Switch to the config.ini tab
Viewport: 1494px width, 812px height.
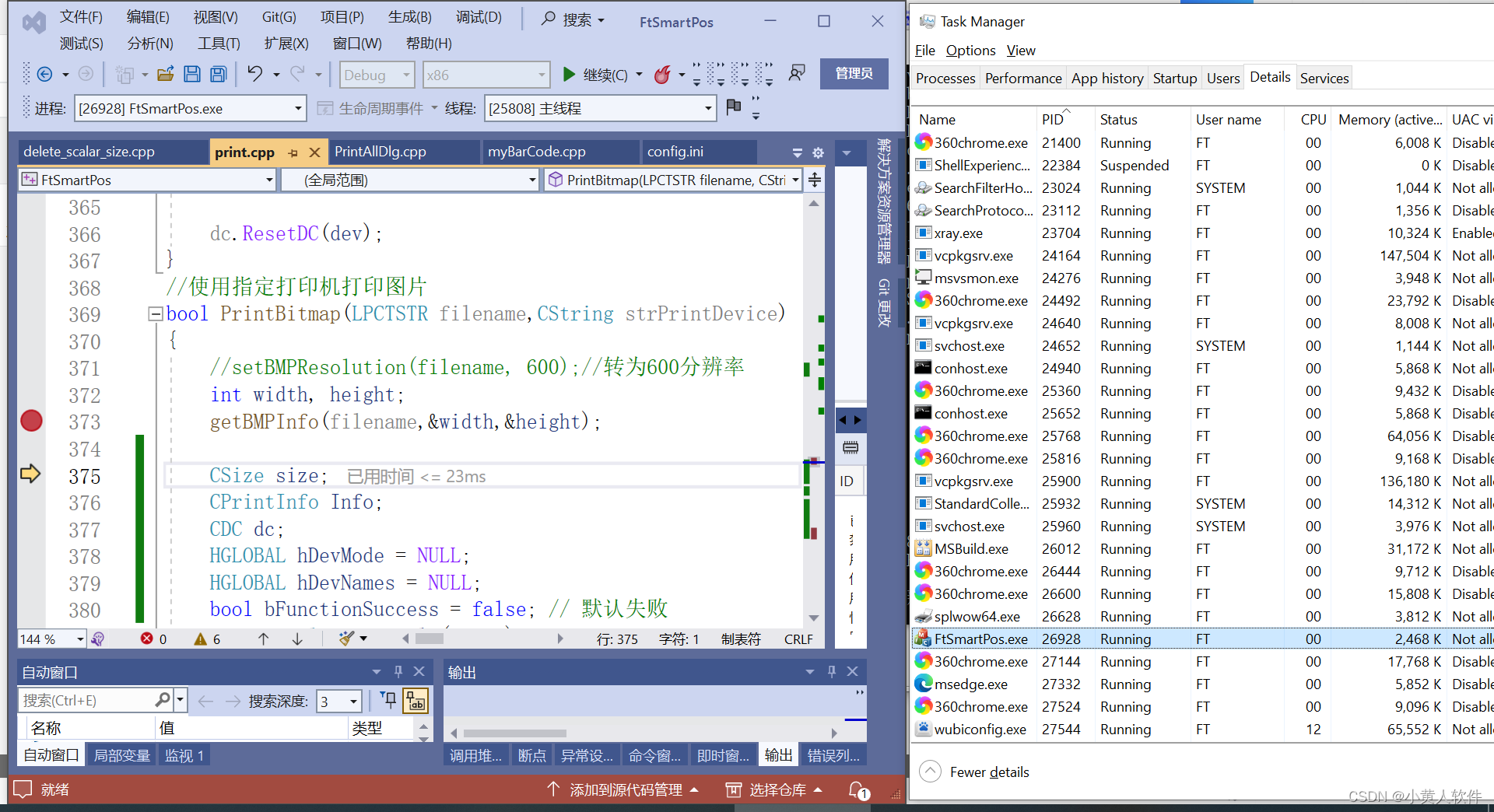coord(675,152)
